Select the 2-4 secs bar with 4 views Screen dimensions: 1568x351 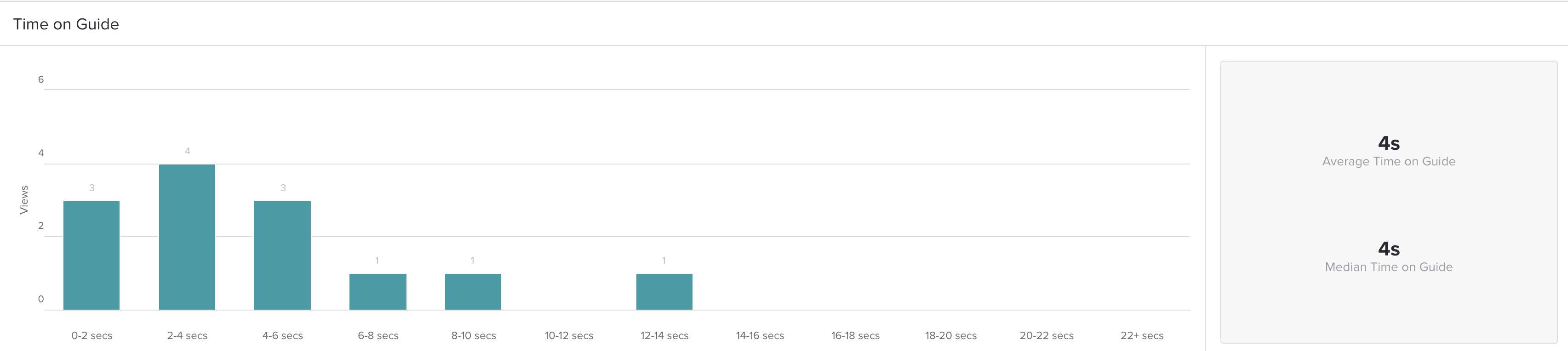(187, 237)
